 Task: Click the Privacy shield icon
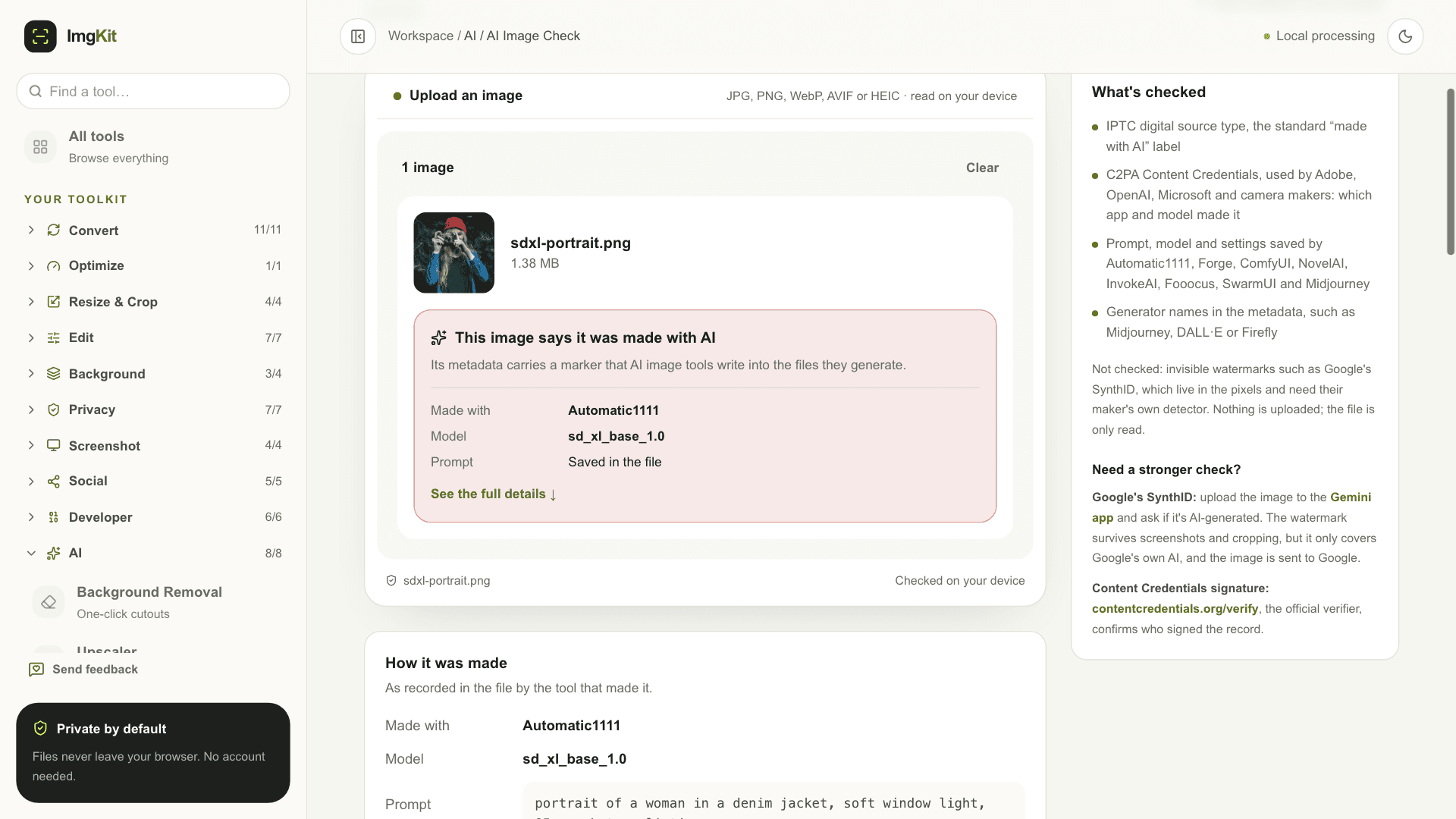pos(54,409)
